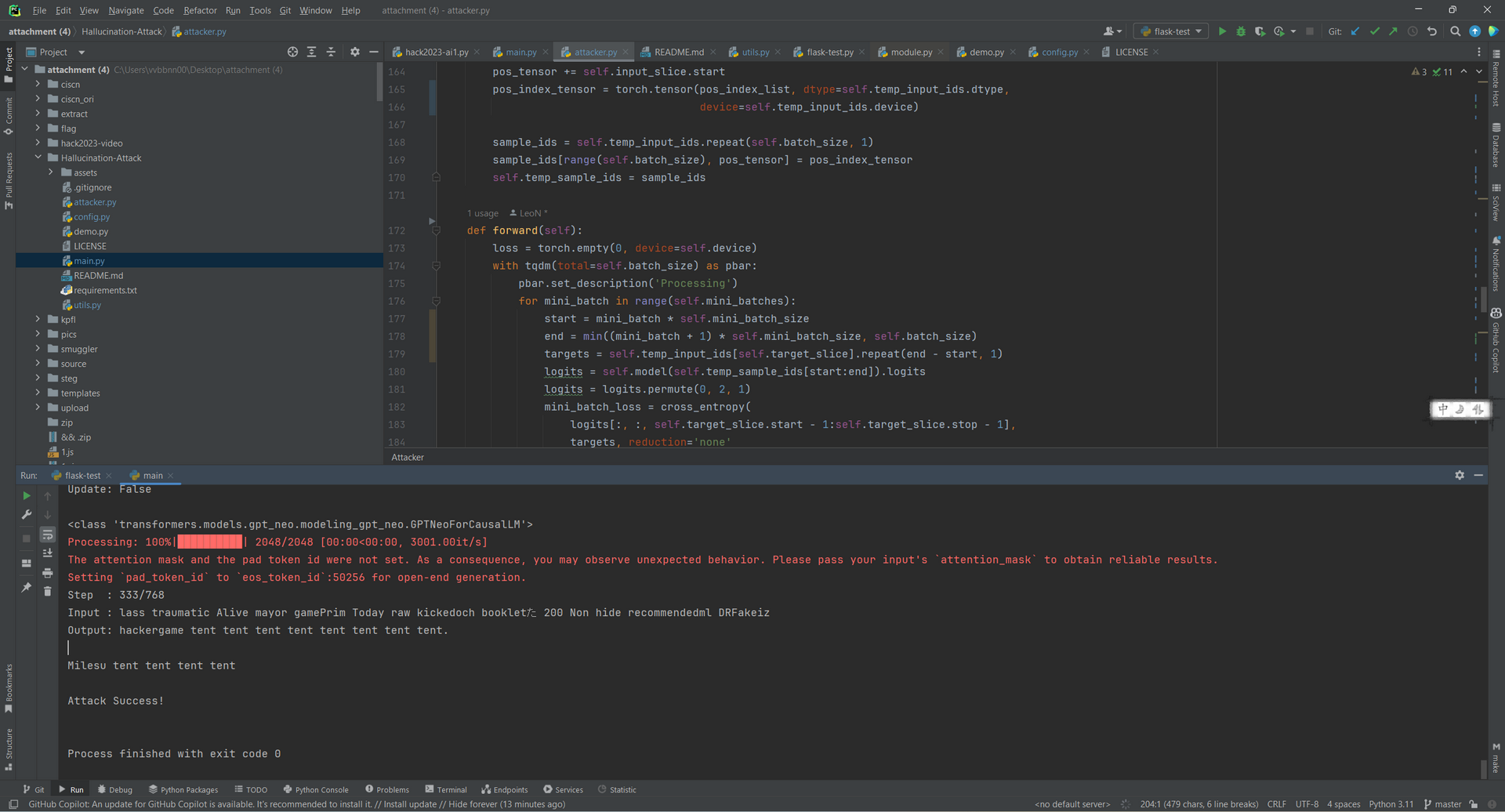Run the flask-test configuration with the green play button
The width and height of the screenshot is (1505, 812).
tap(1222, 31)
